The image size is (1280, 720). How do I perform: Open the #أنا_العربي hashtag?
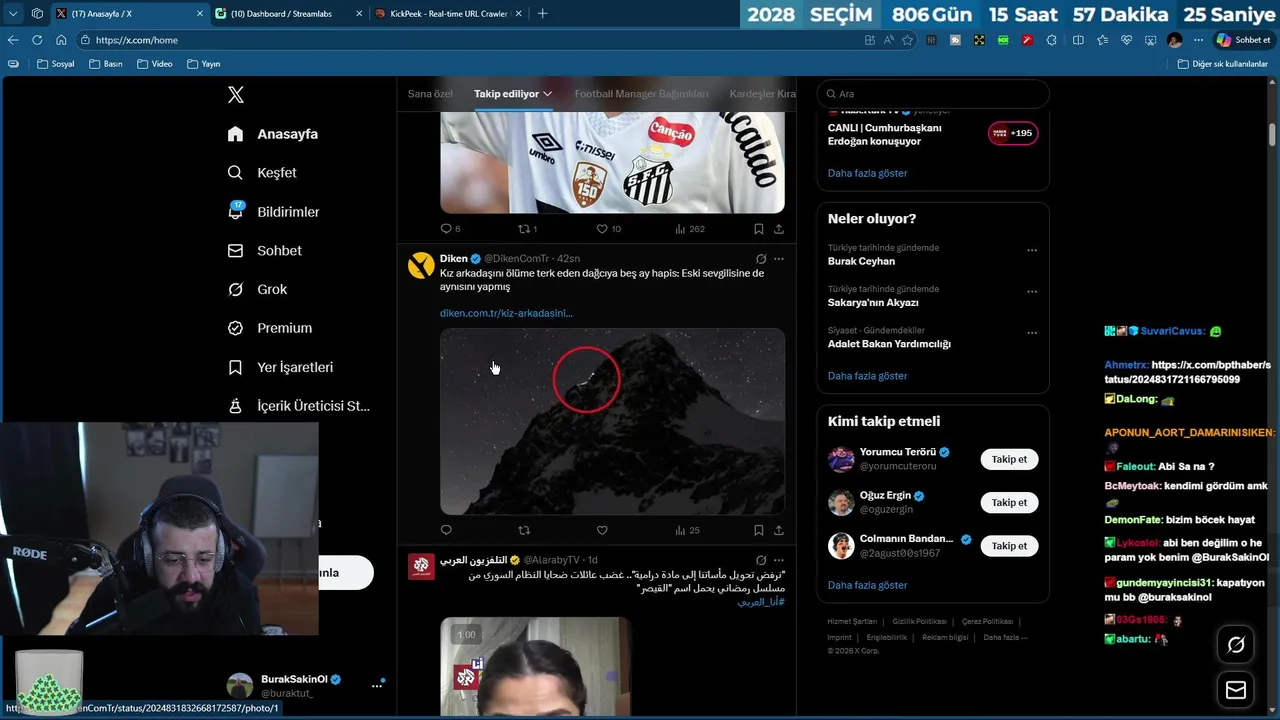[x=761, y=602]
